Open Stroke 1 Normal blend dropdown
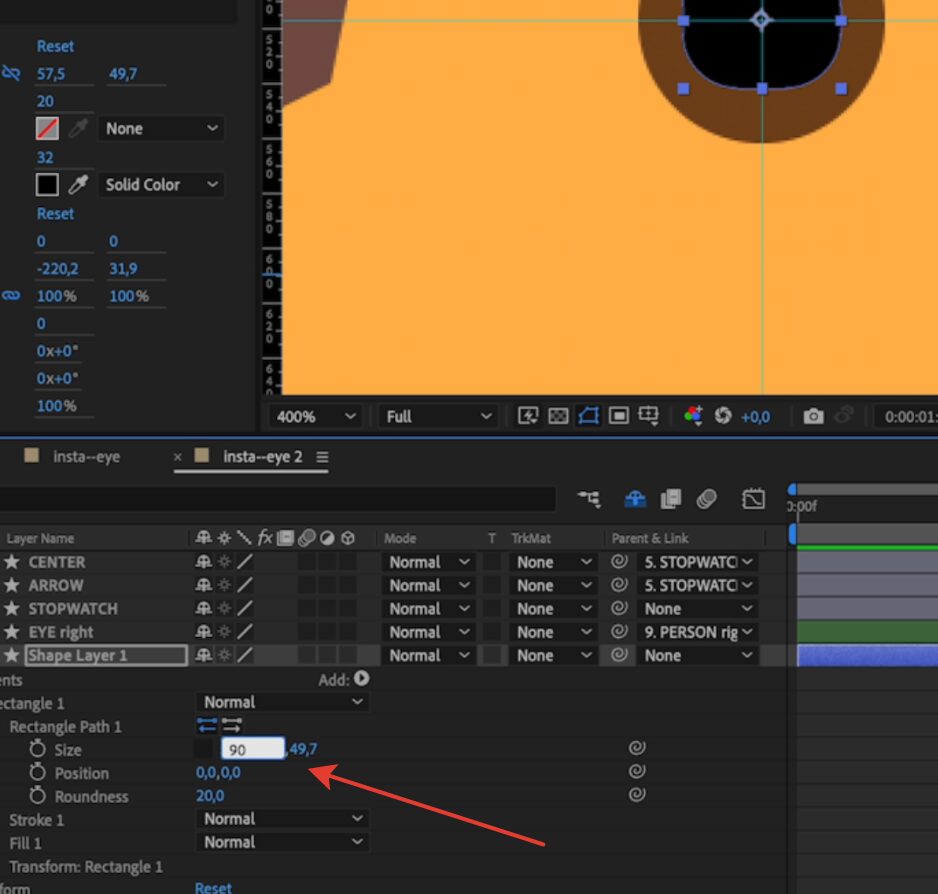938x894 pixels. [x=282, y=819]
